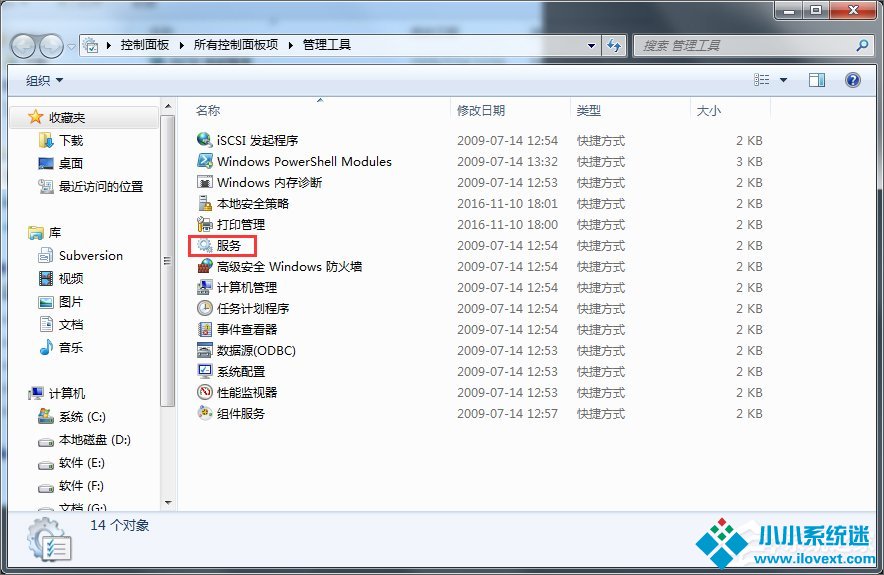This screenshot has height=575, width=884.
Task: Select the Windows PowerShell Modules icon
Action: (205, 161)
